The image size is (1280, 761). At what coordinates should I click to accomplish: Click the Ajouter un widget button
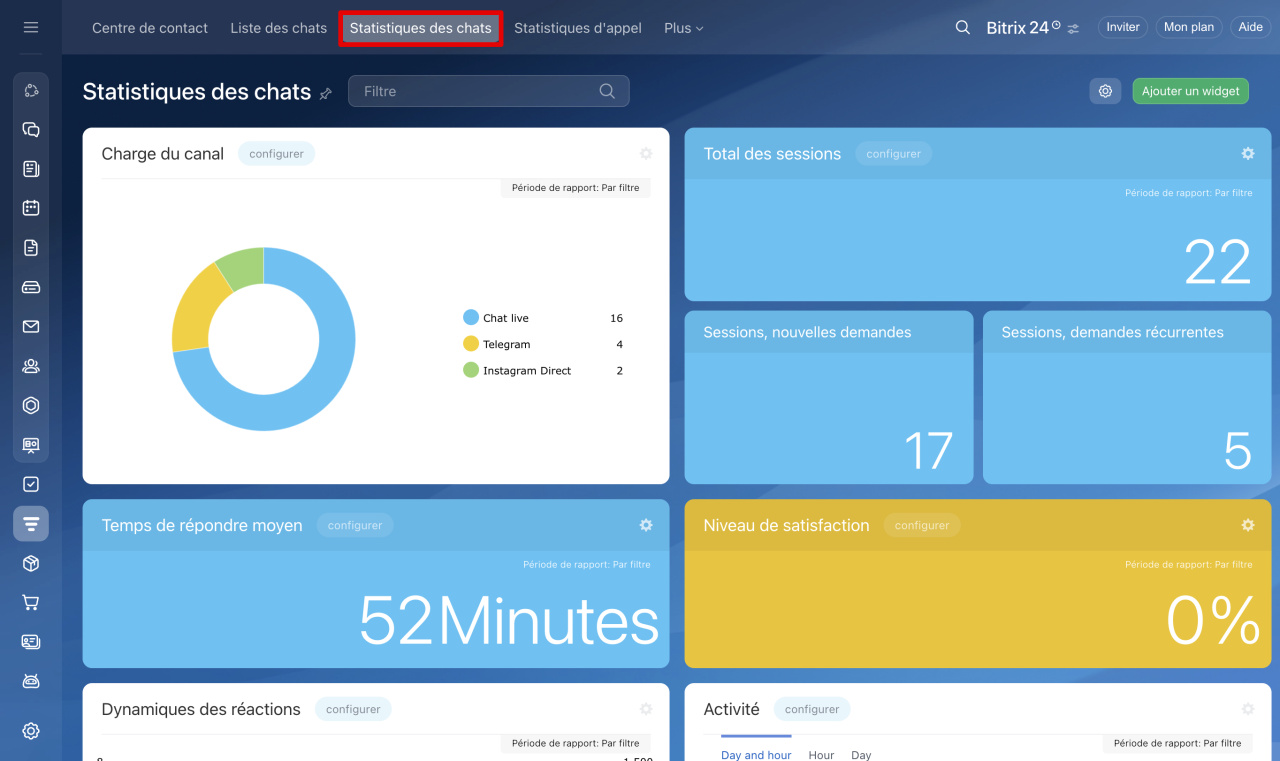pyautogui.click(x=1190, y=91)
